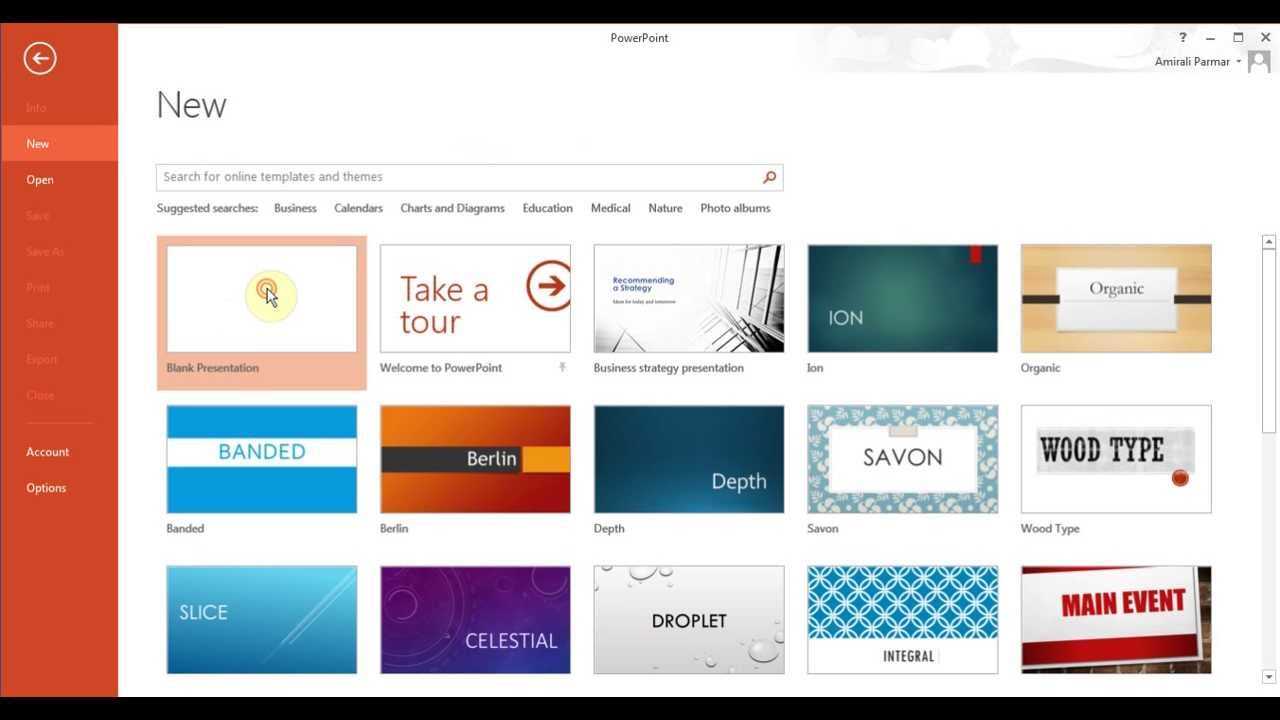Pin the Welcome to PowerPoint template
The width and height of the screenshot is (1280, 720).
(x=562, y=368)
